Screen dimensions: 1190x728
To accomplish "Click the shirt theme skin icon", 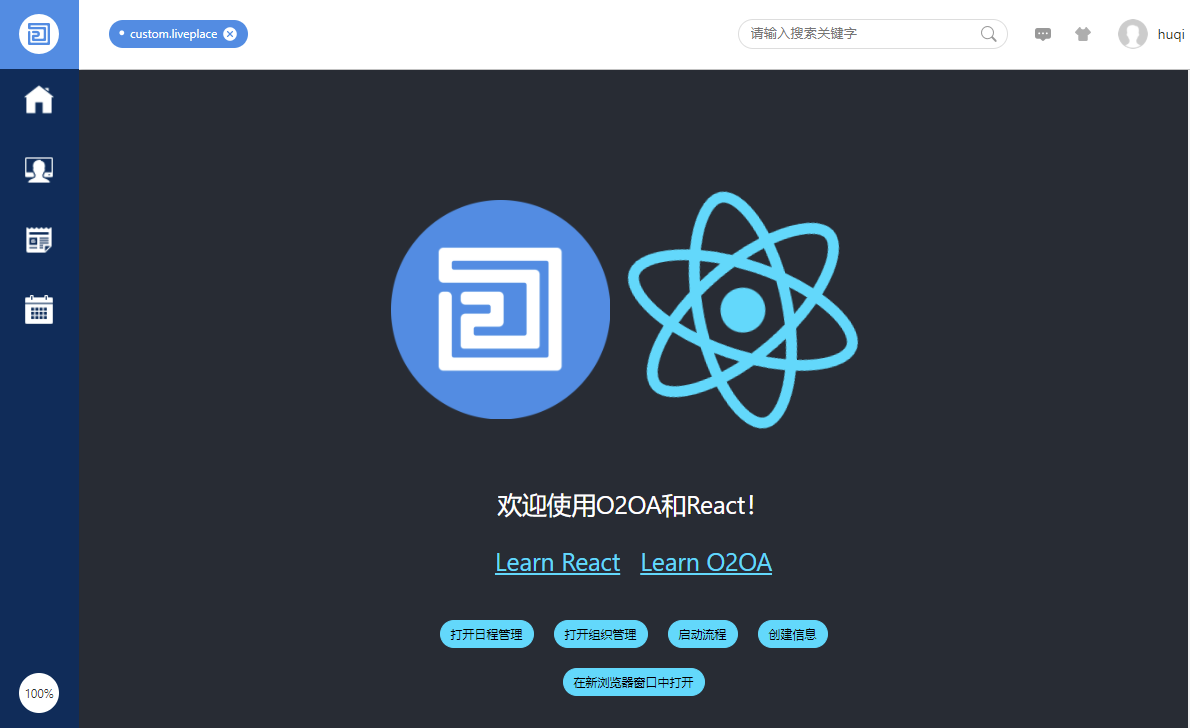I will click(x=1083, y=34).
